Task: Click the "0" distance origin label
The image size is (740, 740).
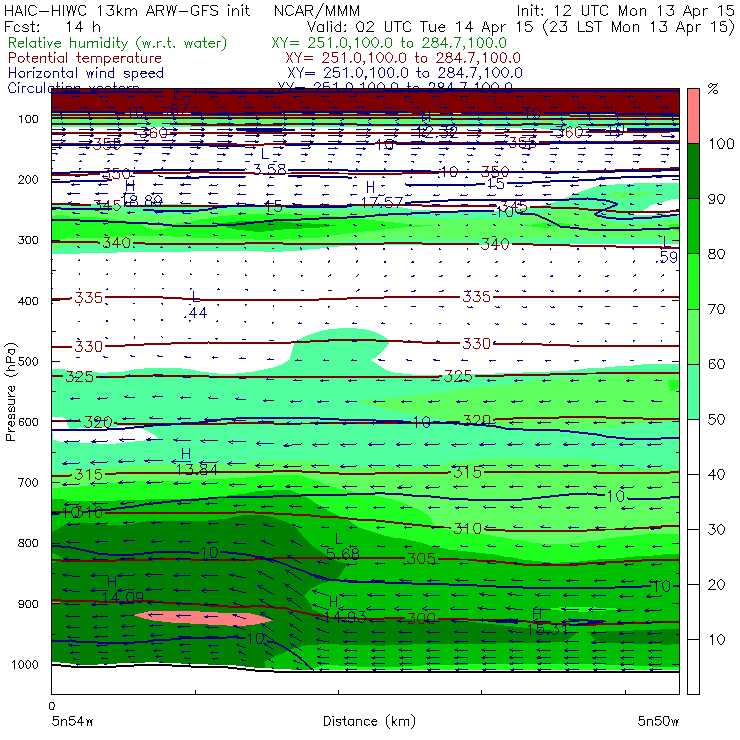Action: [52, 706]
